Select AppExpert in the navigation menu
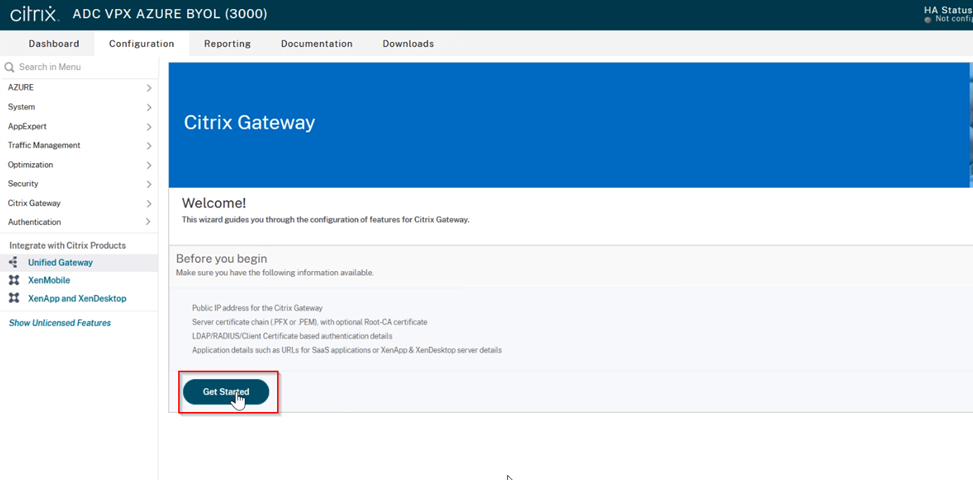Viewport: 973px width, 480px height. (27, 126)
